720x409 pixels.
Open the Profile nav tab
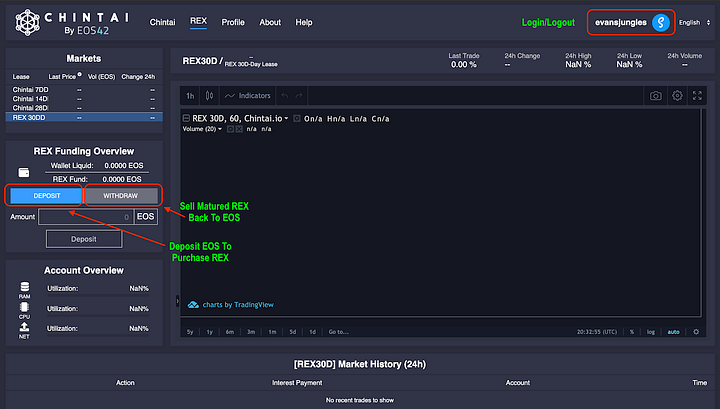coord(233,22)
